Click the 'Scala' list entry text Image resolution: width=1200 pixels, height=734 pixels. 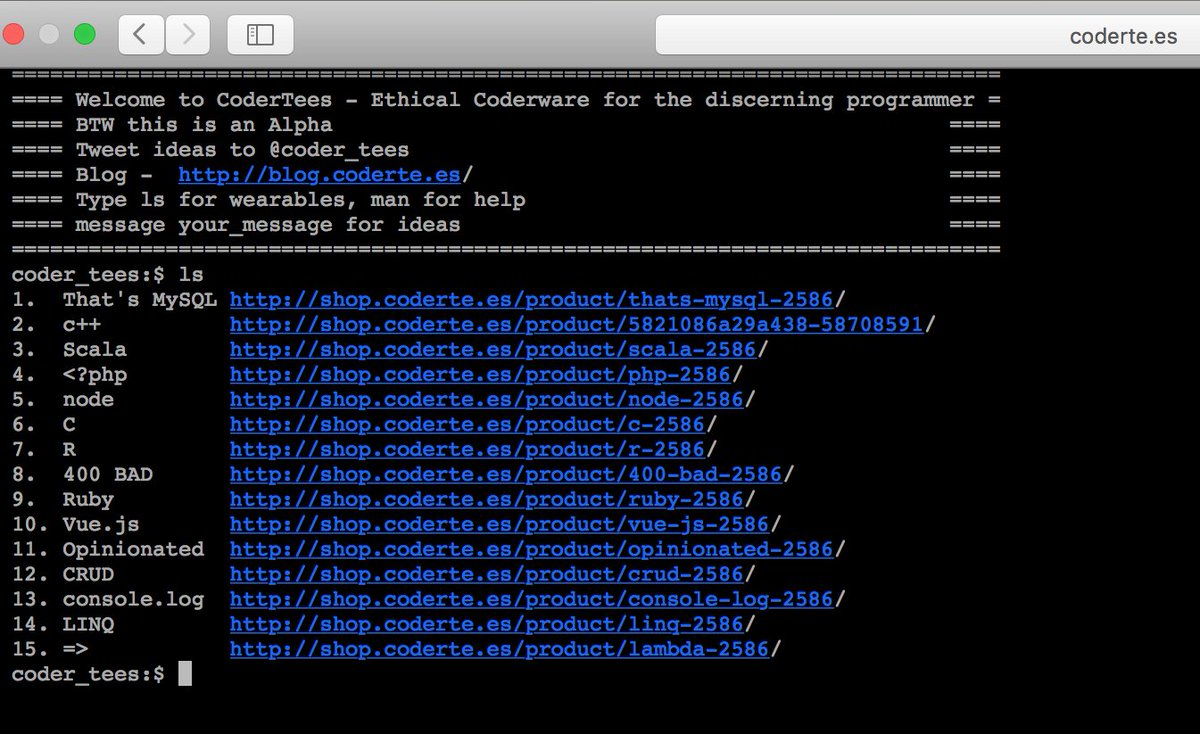(x=95, y=350)
